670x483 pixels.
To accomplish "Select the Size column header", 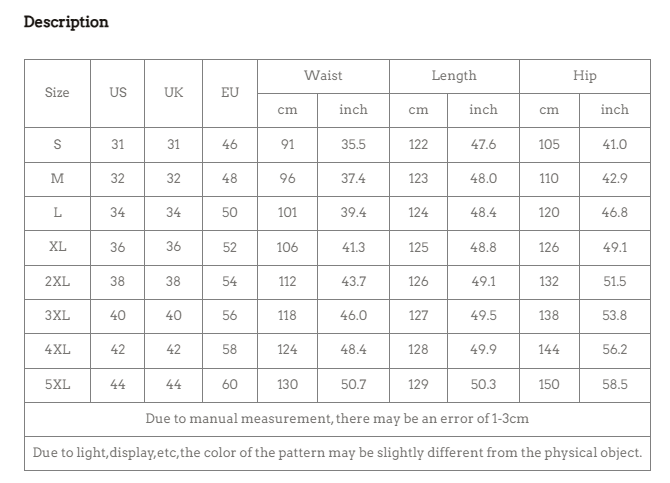I will click(57, 93).
